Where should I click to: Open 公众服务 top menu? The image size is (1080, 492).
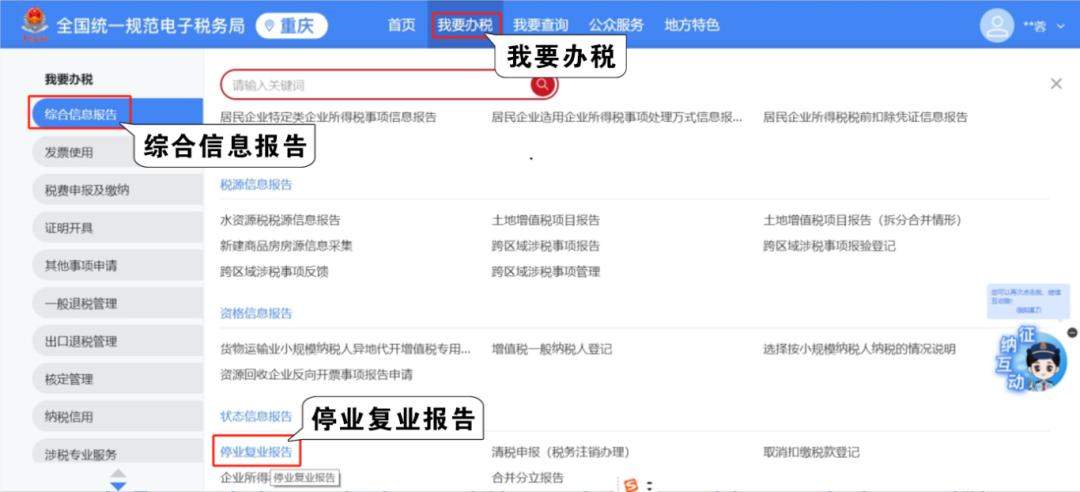616,25
